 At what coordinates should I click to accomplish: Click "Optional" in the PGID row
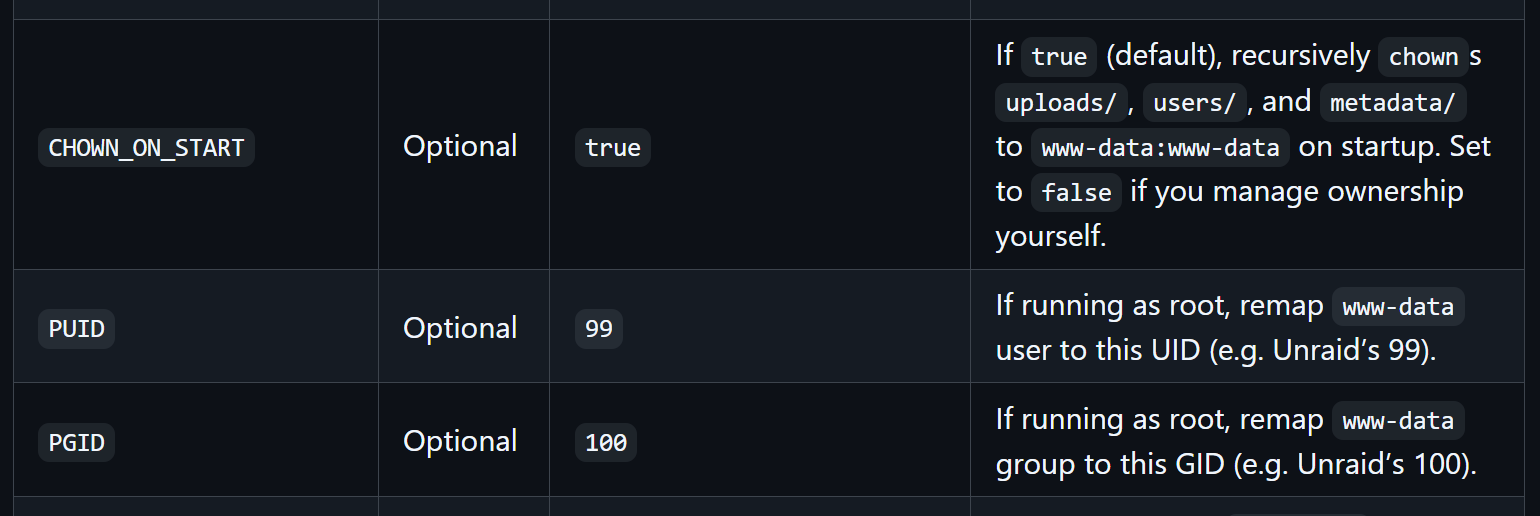tap(460, 441)
